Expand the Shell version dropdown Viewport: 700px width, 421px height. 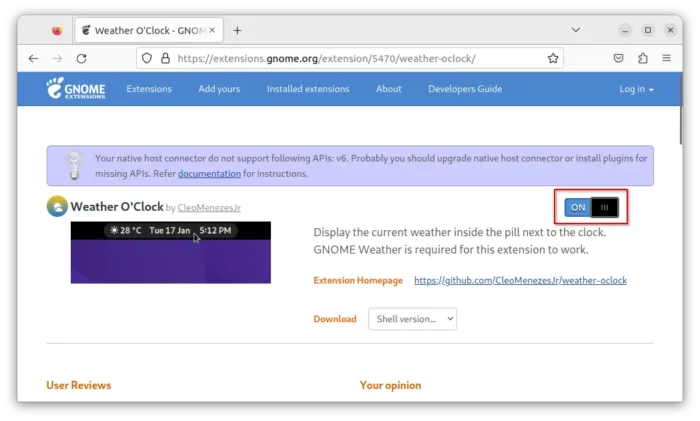coord(412,319)
